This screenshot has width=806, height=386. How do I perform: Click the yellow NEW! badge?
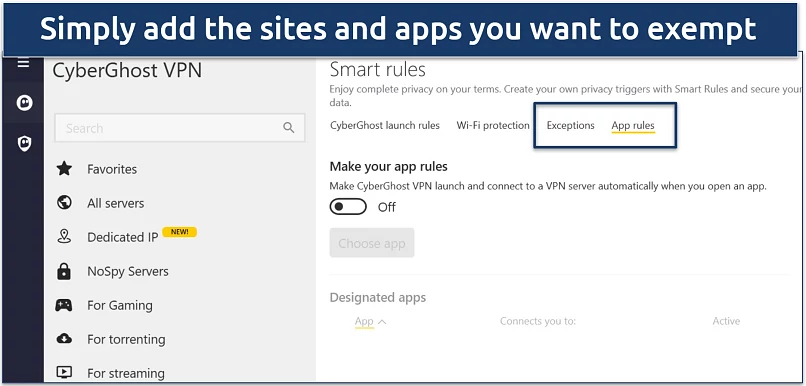pos(179,232)
